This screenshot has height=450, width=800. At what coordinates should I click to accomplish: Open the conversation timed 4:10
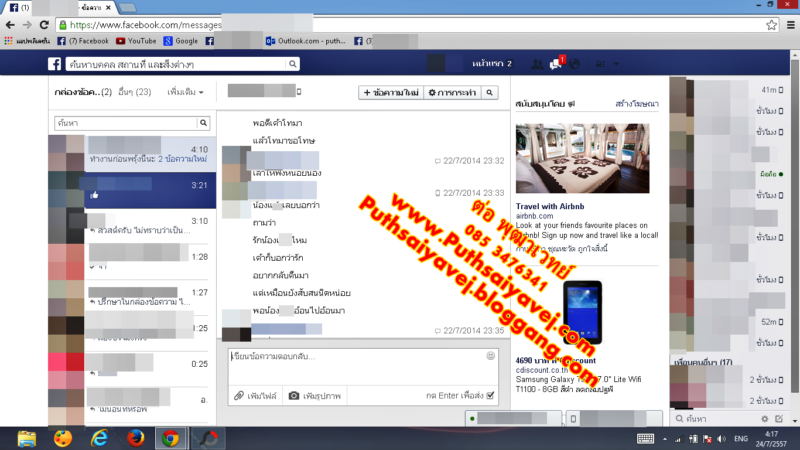[x=132, y=153]
